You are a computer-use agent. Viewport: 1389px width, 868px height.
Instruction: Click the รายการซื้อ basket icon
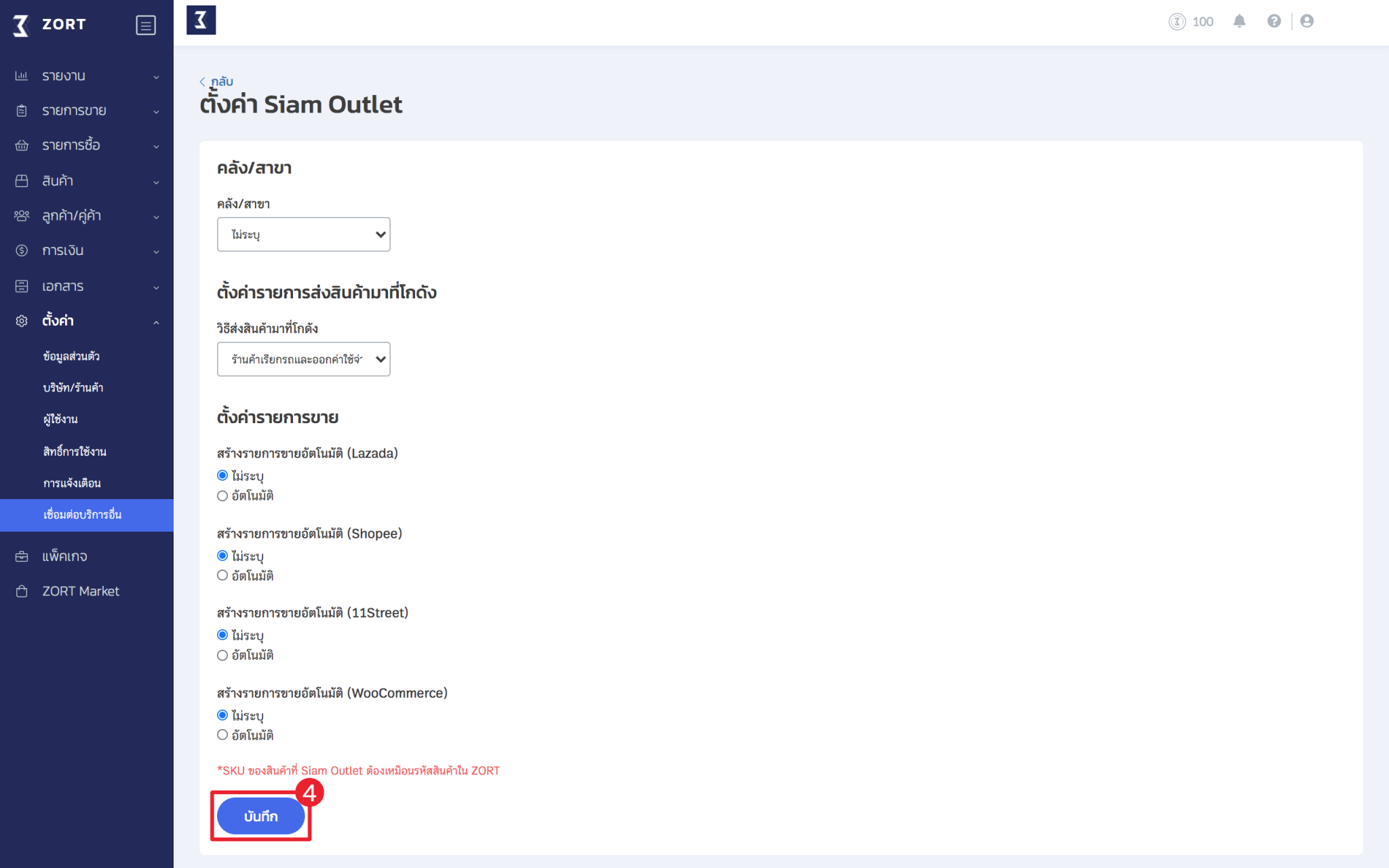[x=22, y=145]
